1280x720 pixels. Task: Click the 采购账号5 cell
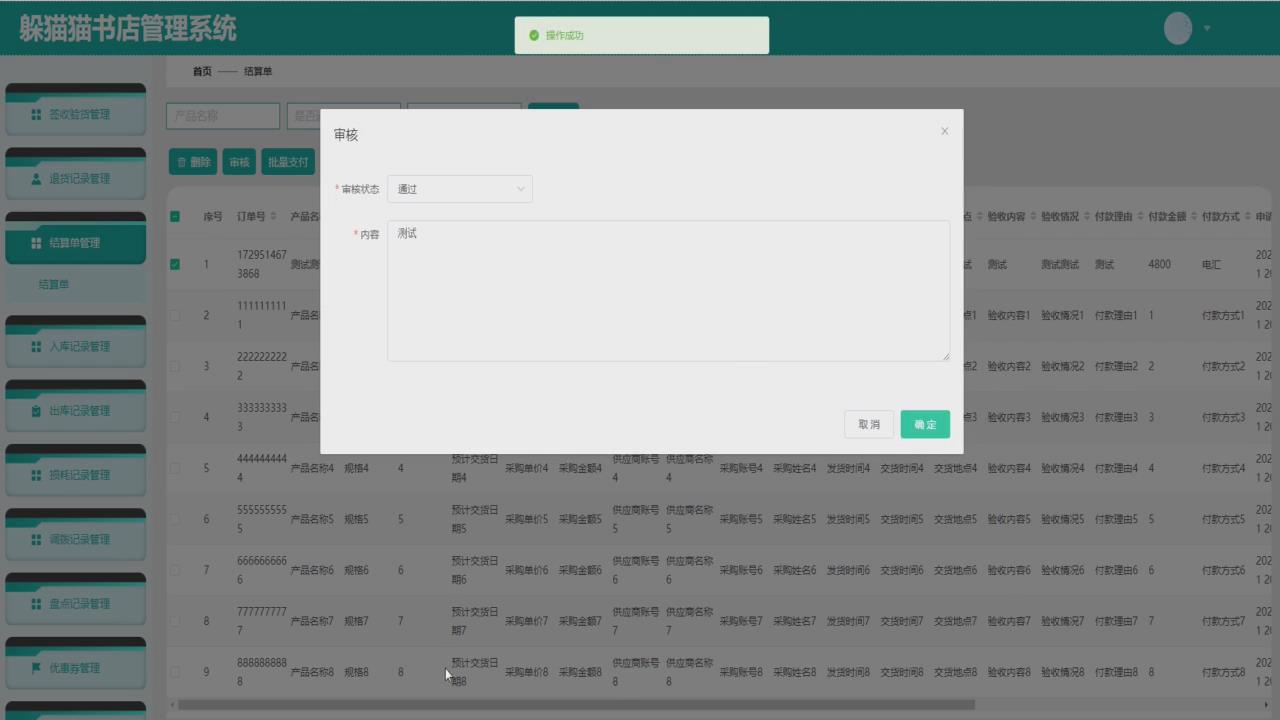click(741, 519)
